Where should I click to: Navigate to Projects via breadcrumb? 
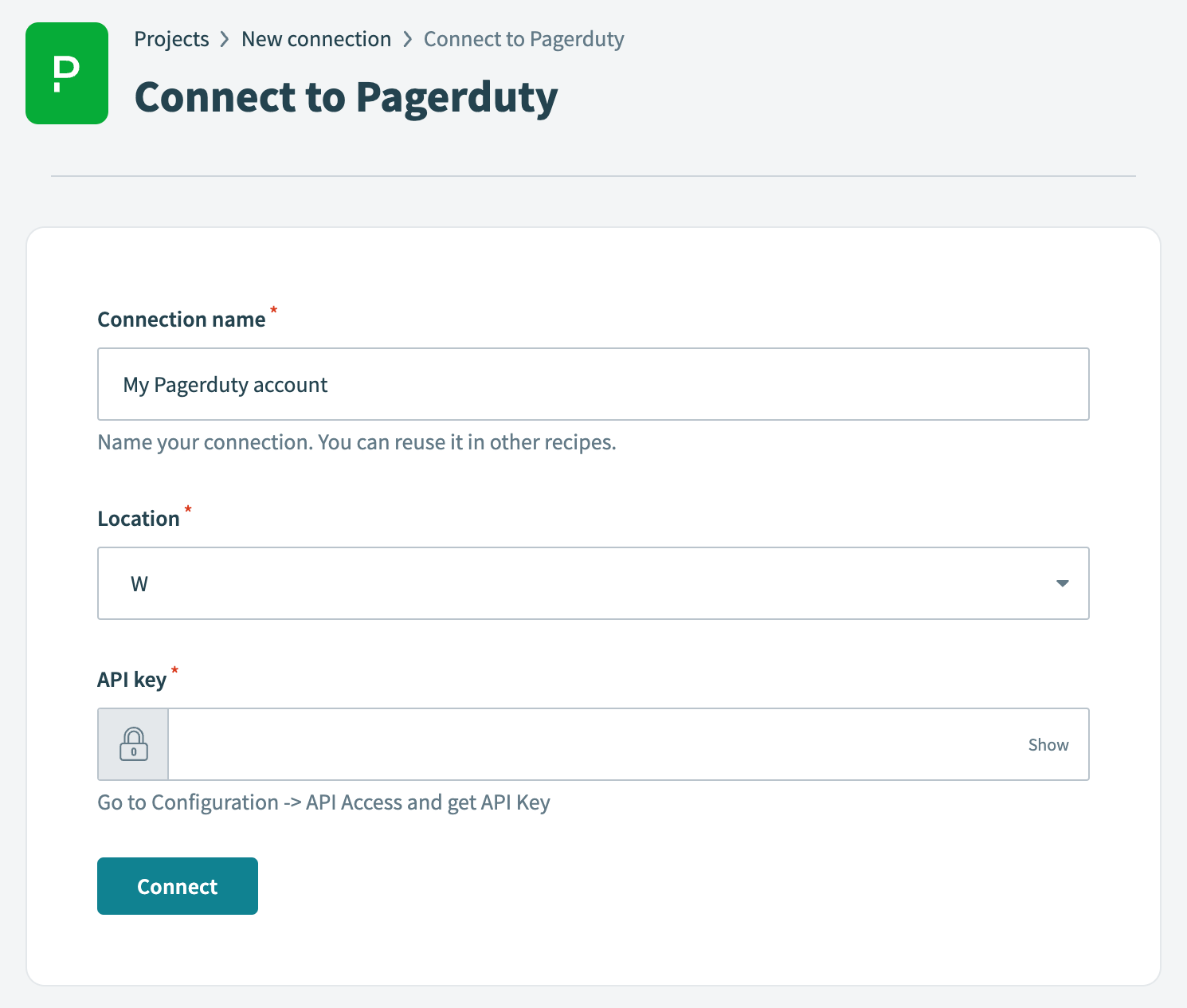171,38
